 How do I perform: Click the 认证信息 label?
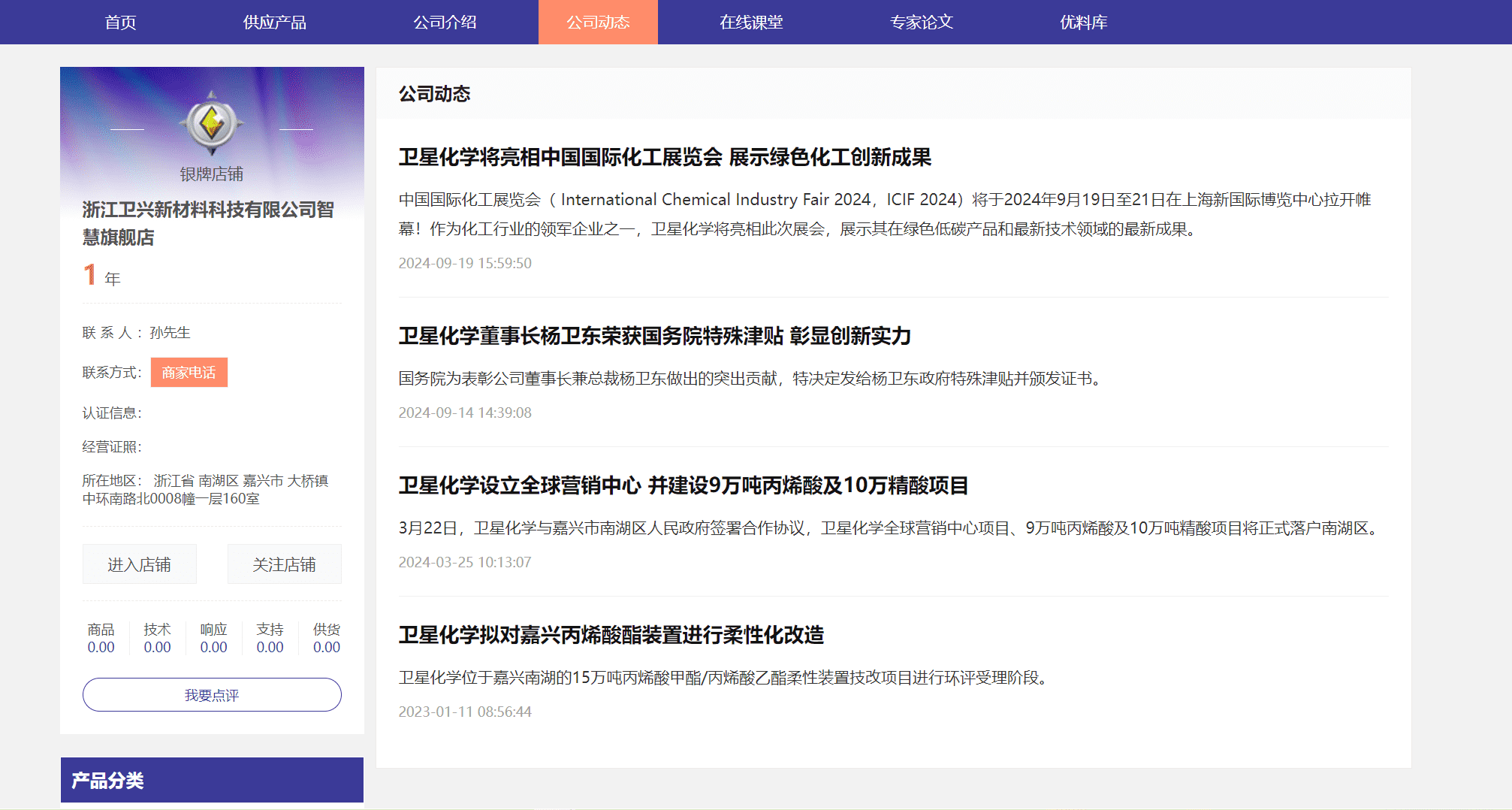112,413
